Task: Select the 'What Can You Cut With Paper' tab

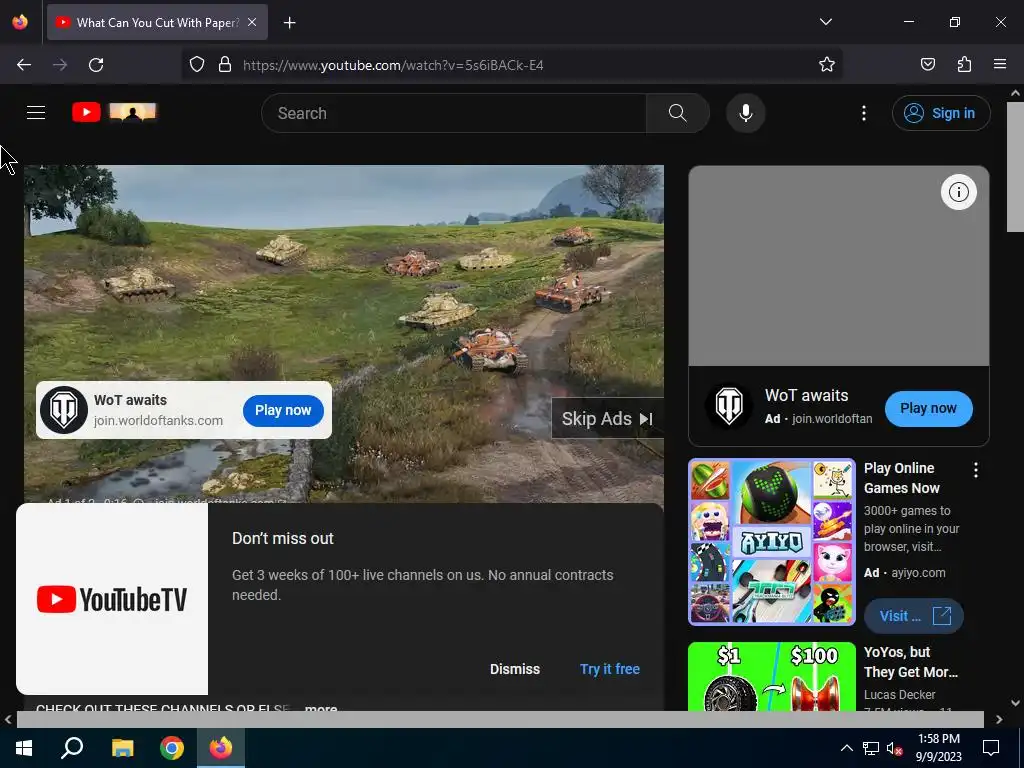Action: [157, 22]
